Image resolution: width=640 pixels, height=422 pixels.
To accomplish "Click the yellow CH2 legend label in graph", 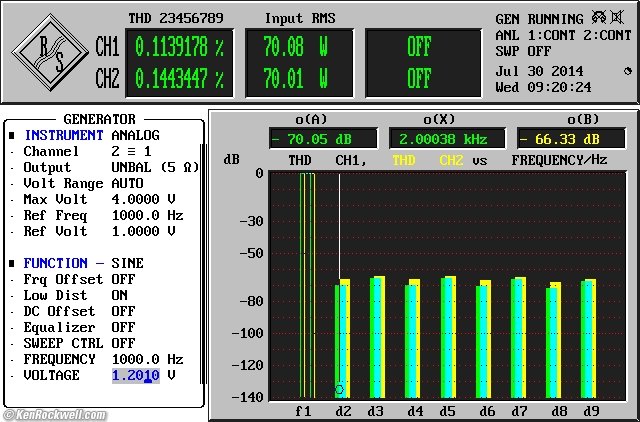I will click(450, 160).
